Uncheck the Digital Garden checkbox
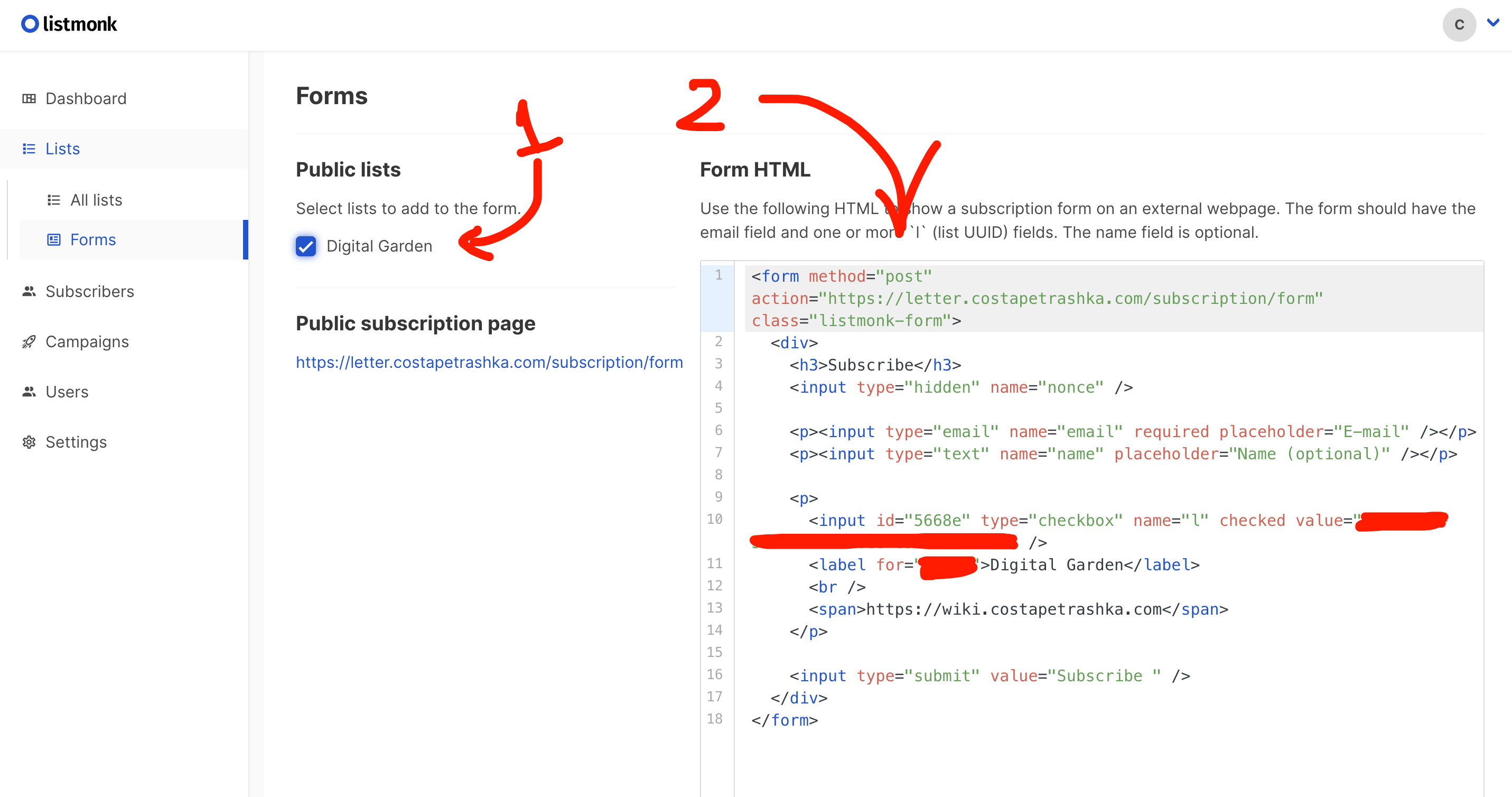1512x797 pixels. coord(306,246)
